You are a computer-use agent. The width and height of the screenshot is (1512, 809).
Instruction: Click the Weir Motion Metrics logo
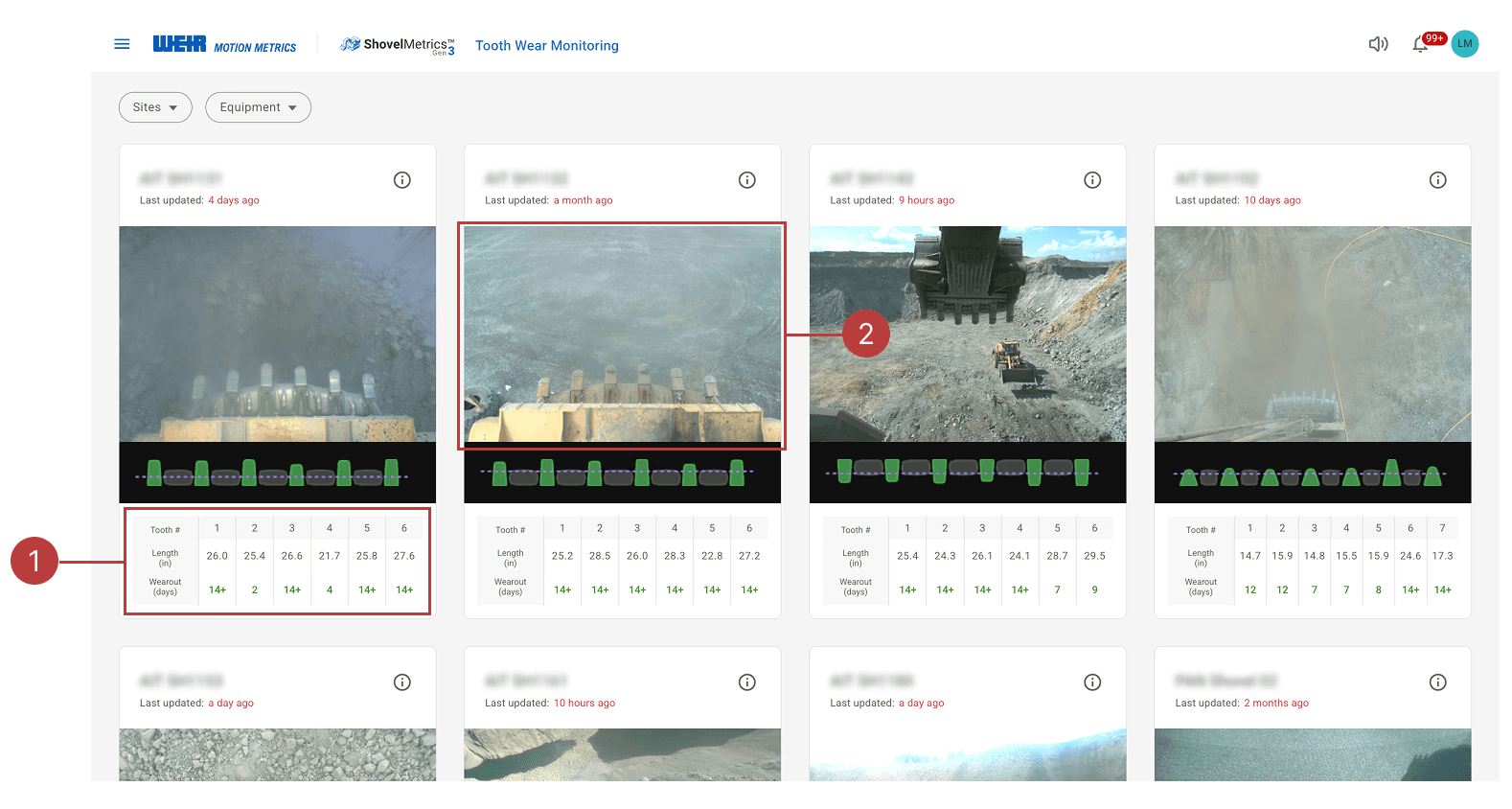point(224,44)
